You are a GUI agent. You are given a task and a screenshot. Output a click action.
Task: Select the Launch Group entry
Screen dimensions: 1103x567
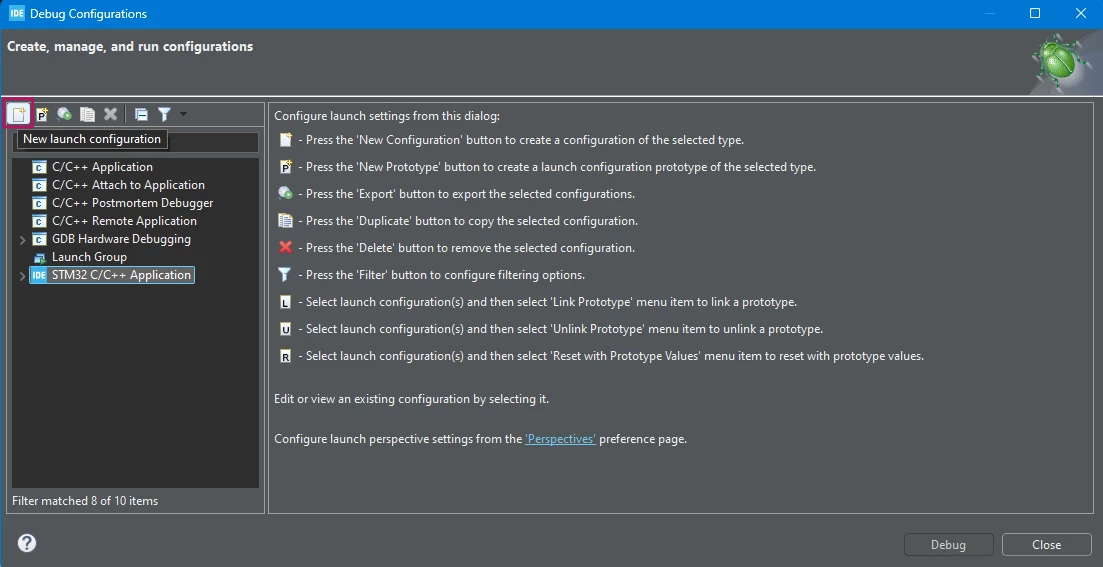(89, 257)
